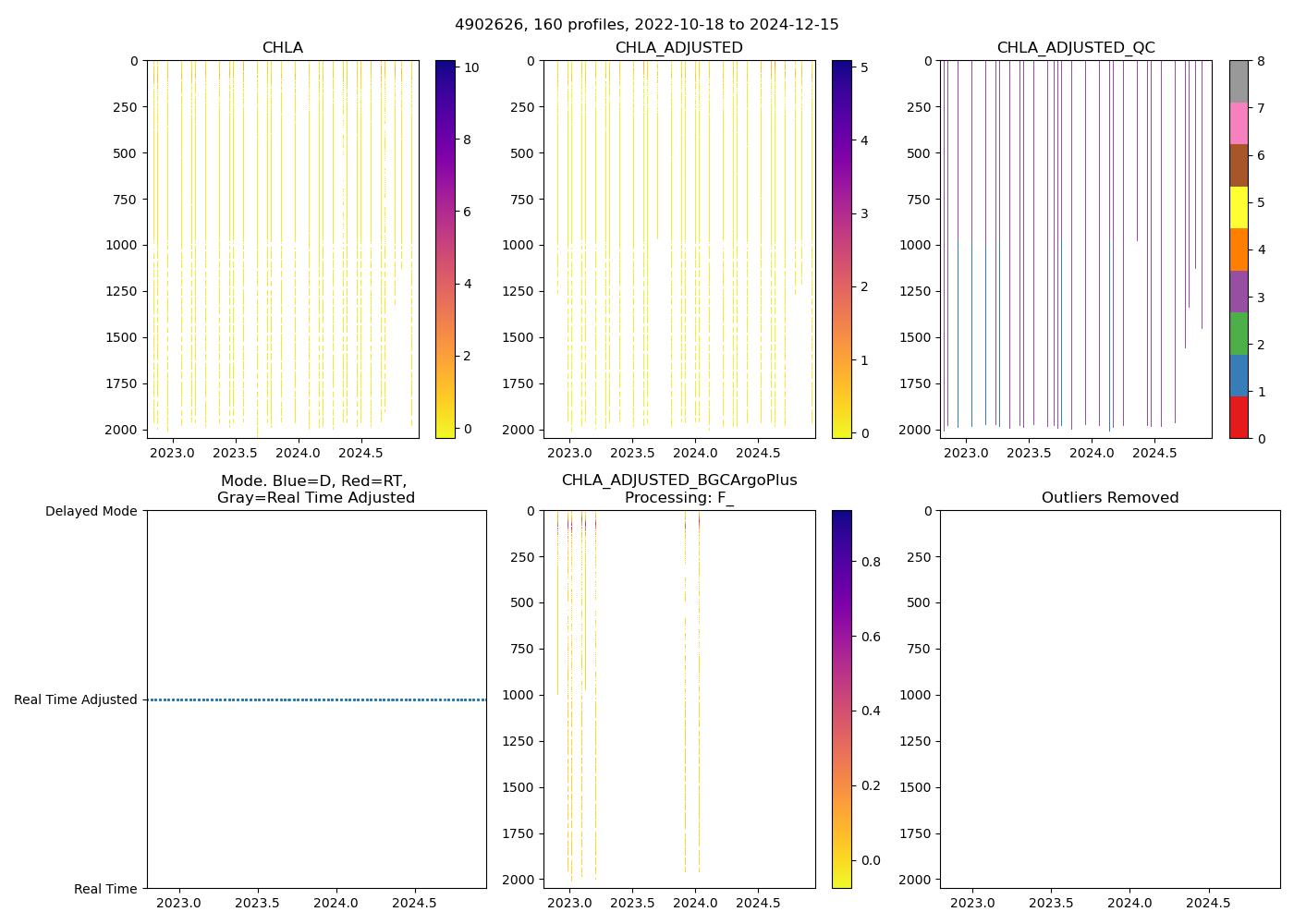Click the 'Delayed Mode' y-axis label
This screenshot has width=1294, height=924.
(91, 511)
